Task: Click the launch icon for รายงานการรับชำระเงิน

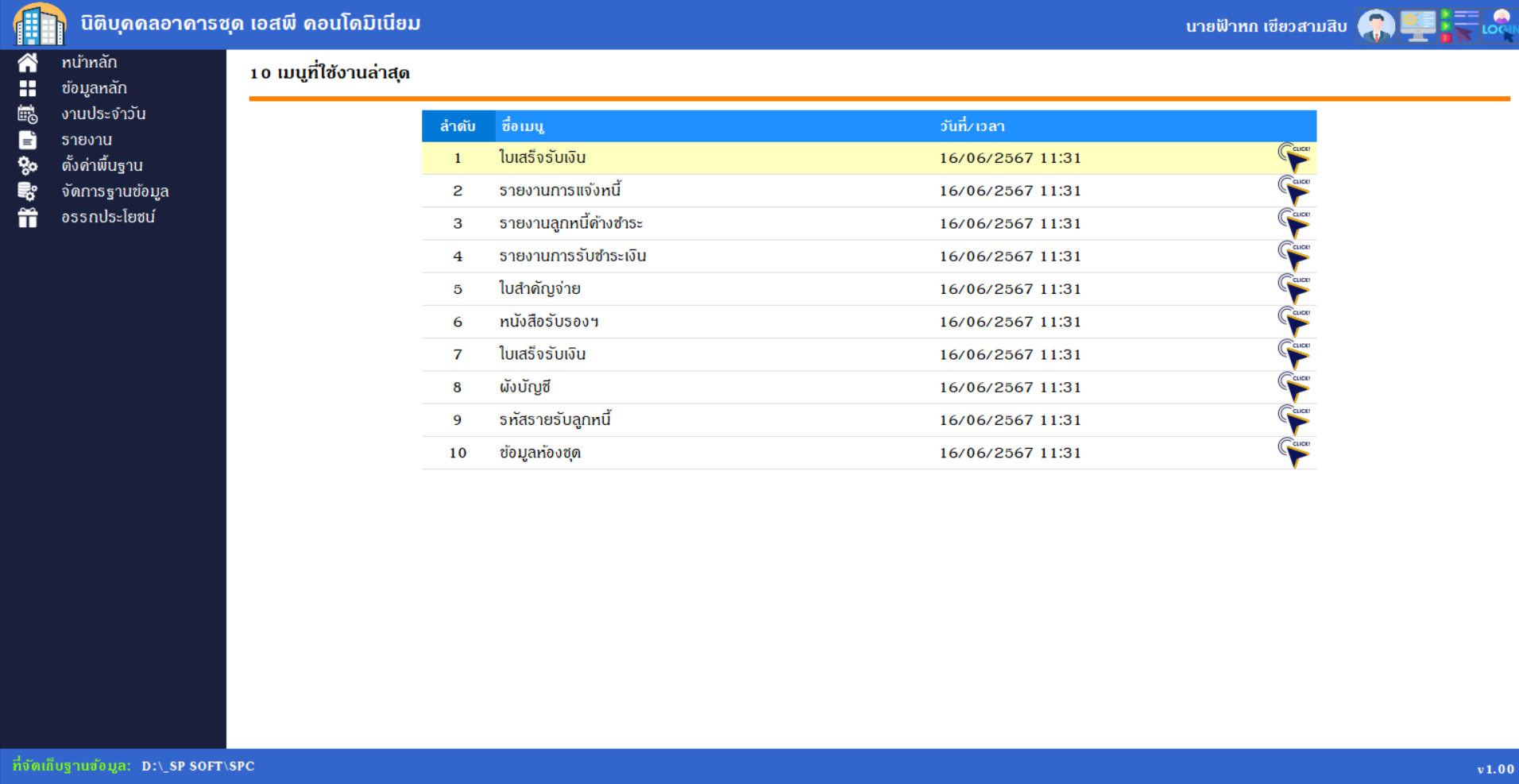Action: 1294,256
